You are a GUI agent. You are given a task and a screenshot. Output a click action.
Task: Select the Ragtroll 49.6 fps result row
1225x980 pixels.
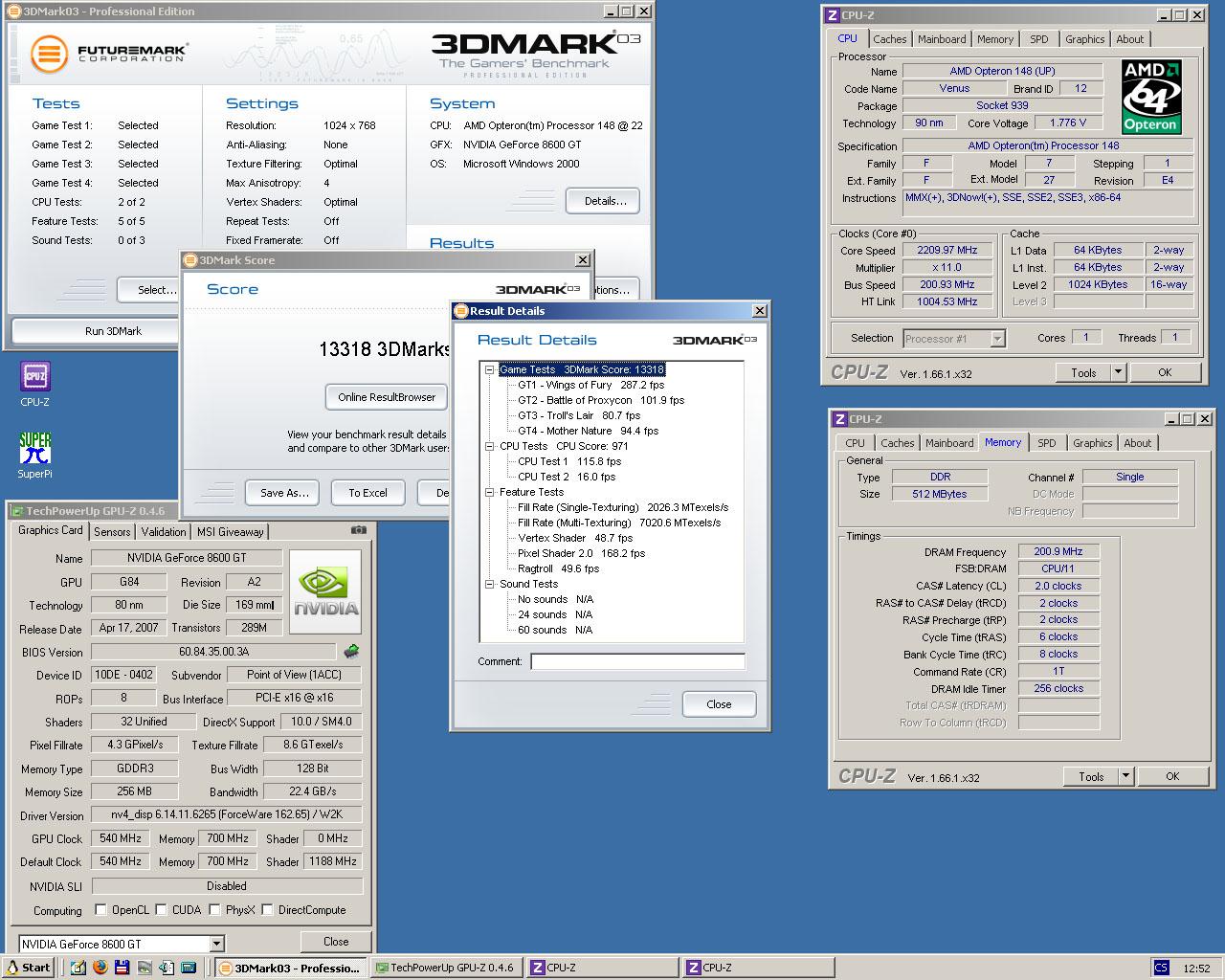pos(558,568)
